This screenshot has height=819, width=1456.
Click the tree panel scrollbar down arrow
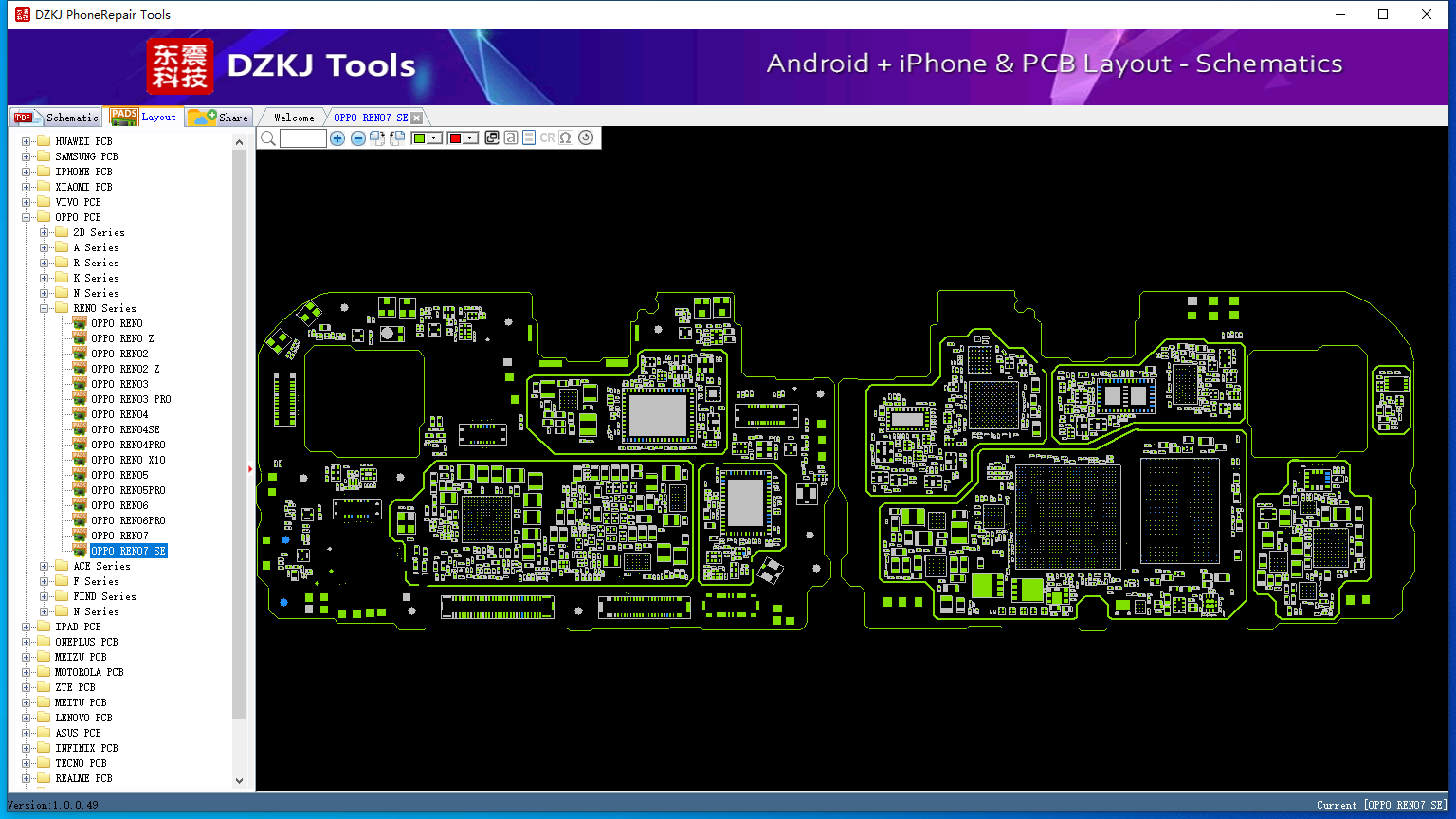click(239, 781)
